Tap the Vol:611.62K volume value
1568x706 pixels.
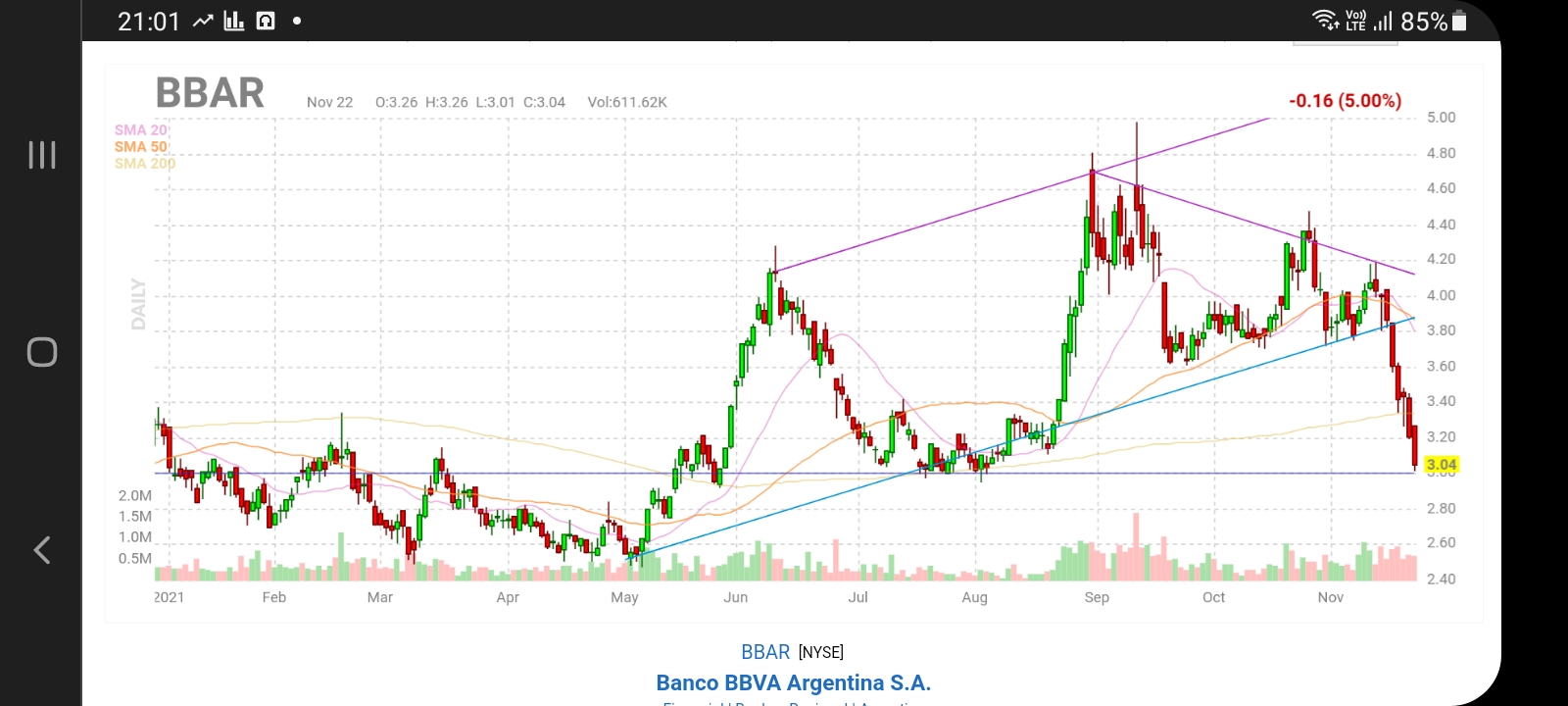tap(627, 102)
